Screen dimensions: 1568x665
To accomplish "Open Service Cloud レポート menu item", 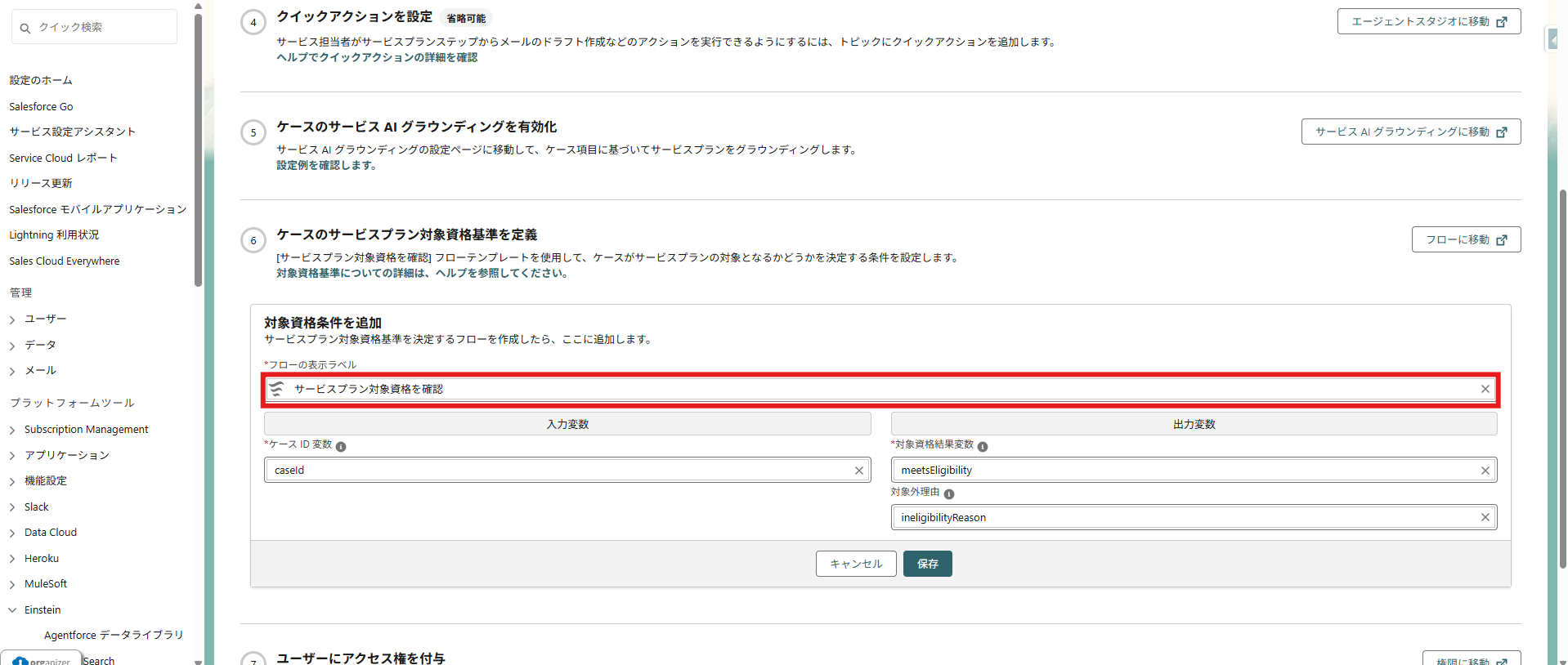I will [63, 158].
